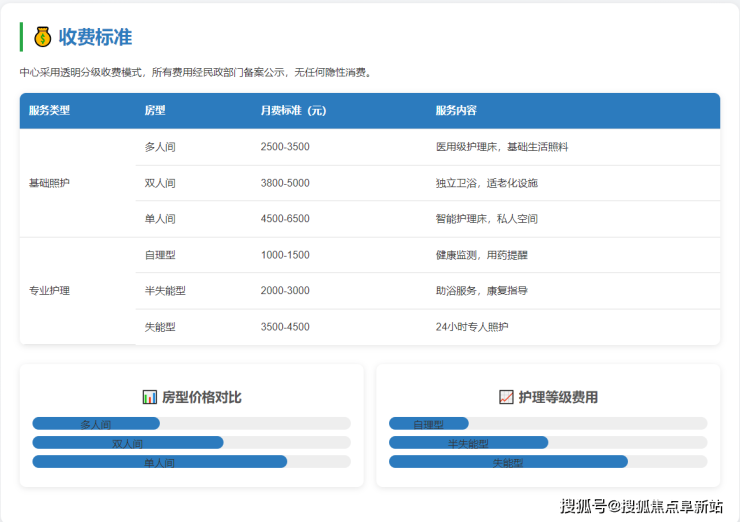Select the 服务类型 column header
Image resolution: width=740 pixels, height=522 pixels.
[50, 110]
